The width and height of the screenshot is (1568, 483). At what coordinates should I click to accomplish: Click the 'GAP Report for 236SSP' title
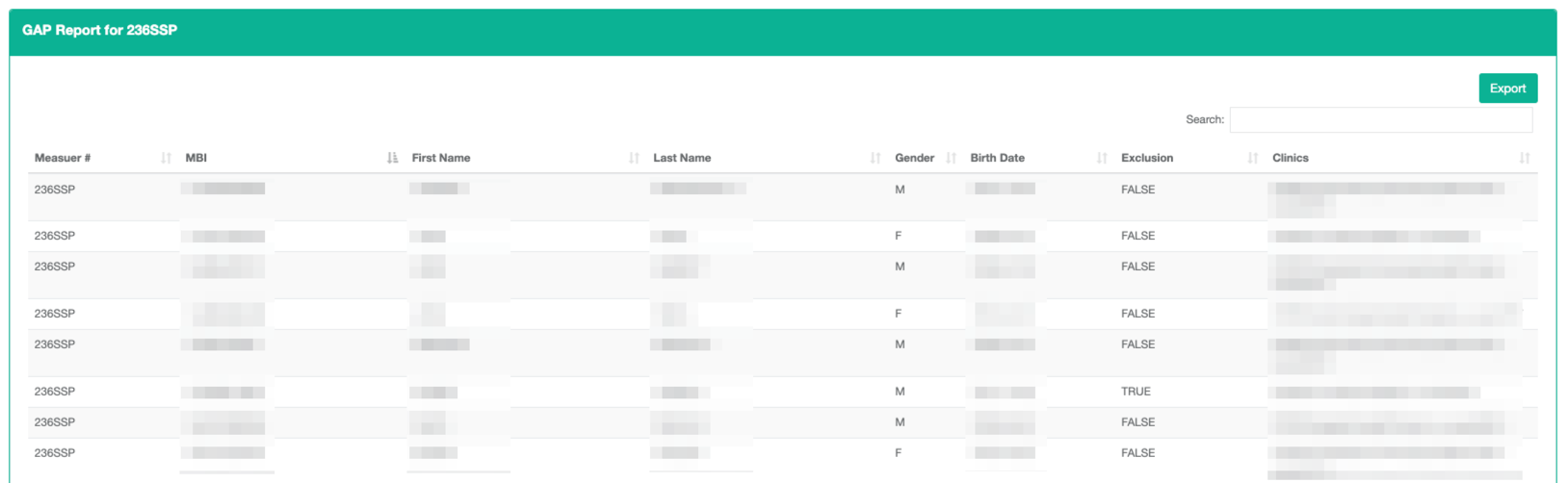pos(100,30)
